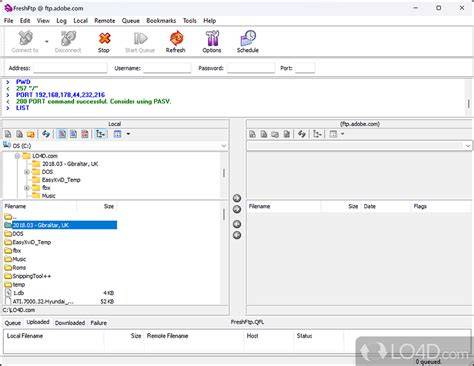Viewport: 474px width, 366px height.
Task: Sort remote list by Date column header
Action: point(386,206)
